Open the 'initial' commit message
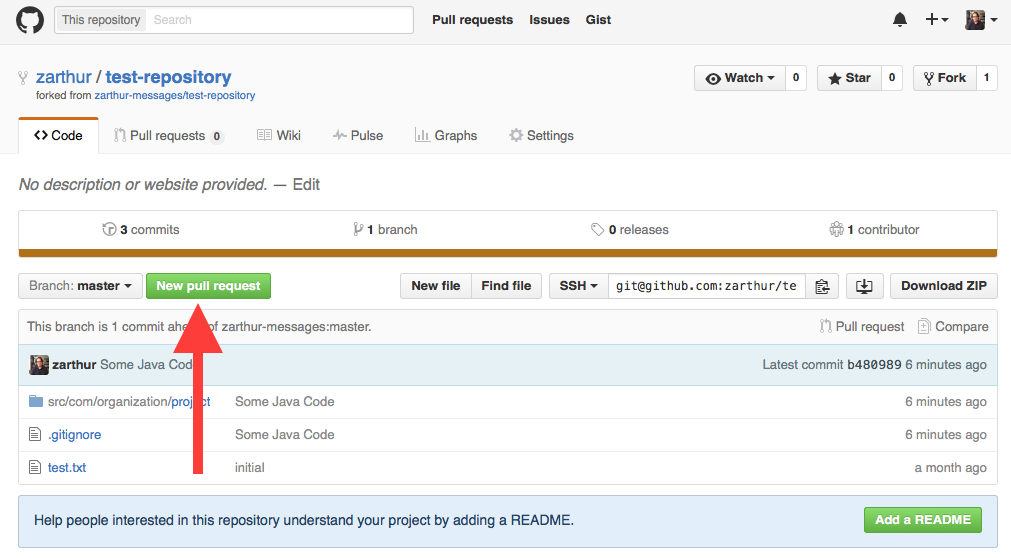The height and width of the screenshot is (558, 1011). (250, 468)
